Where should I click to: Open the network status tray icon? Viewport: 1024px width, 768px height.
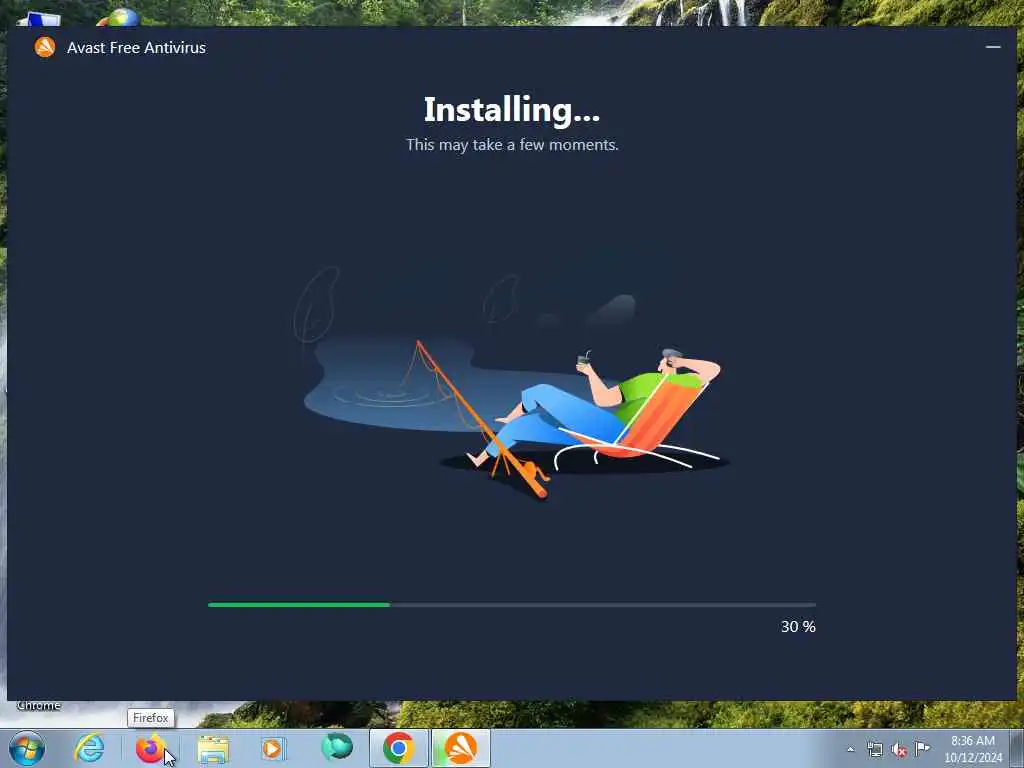[x=874, y=749]
